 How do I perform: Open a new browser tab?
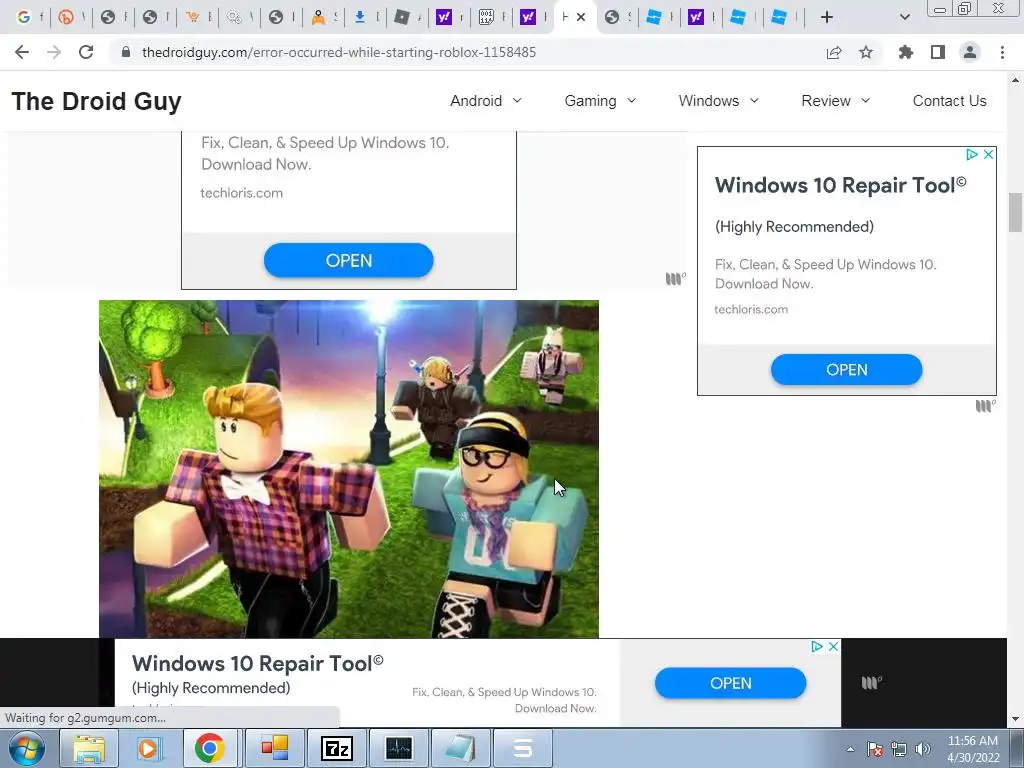827,17
